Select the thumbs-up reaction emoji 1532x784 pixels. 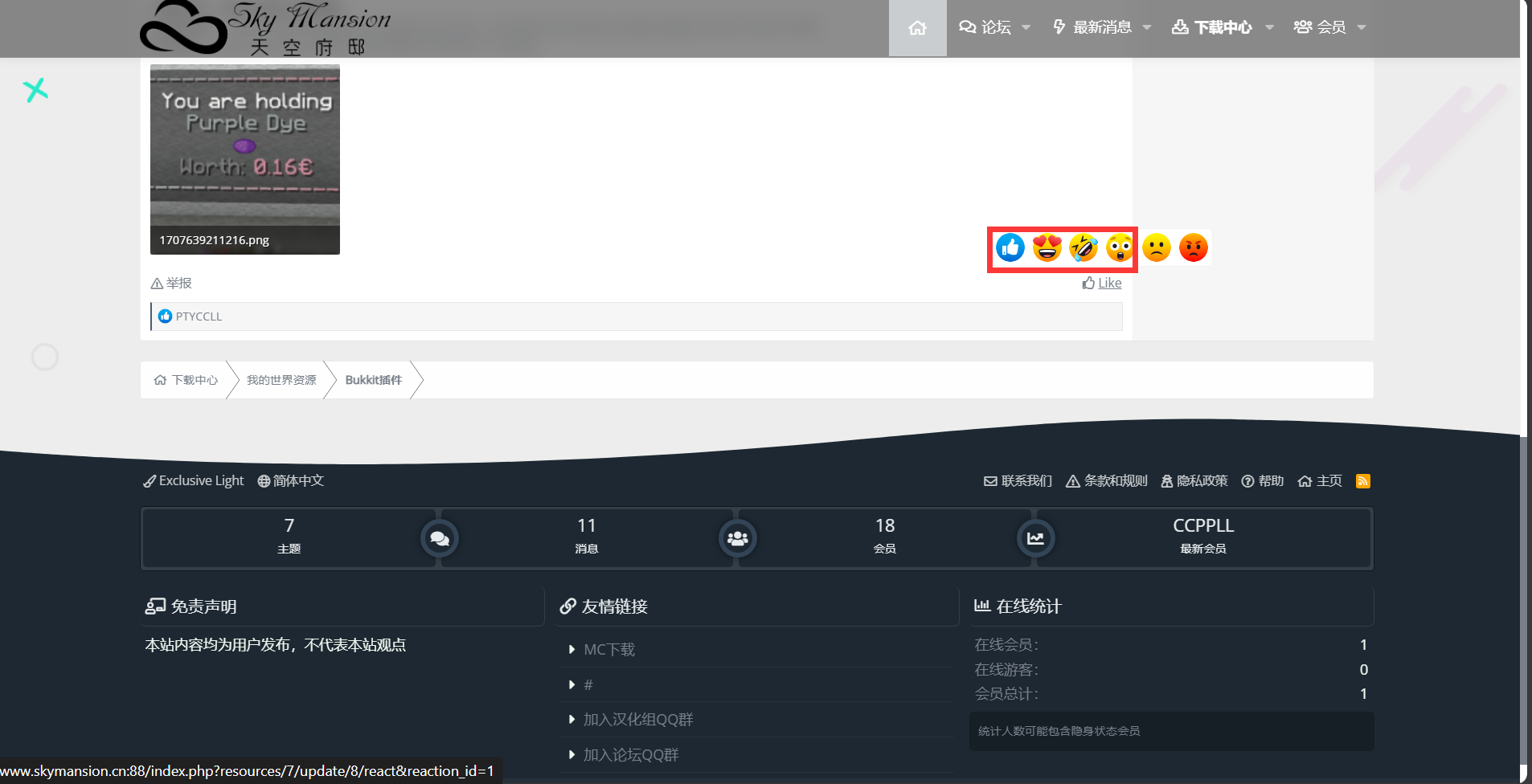click(1010, 248)
